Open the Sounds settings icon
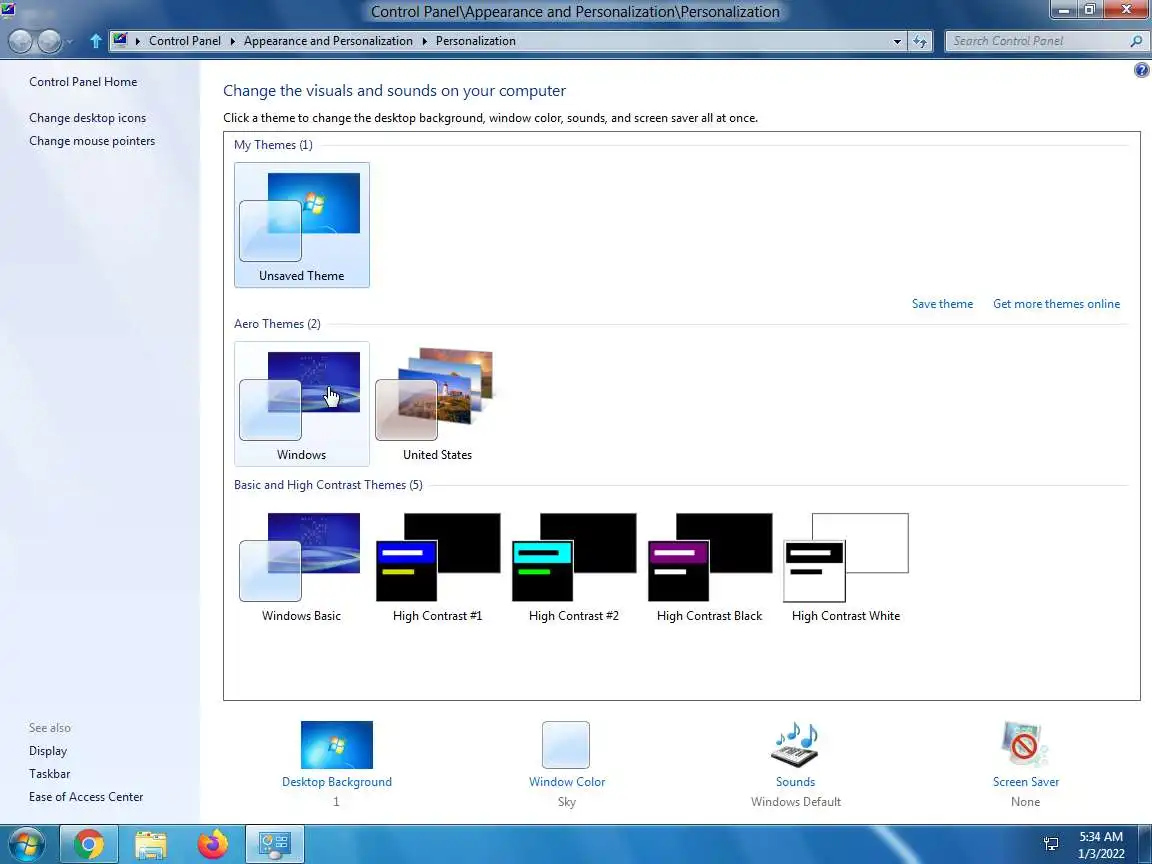The image size is (1152, 864). [796, 744]
